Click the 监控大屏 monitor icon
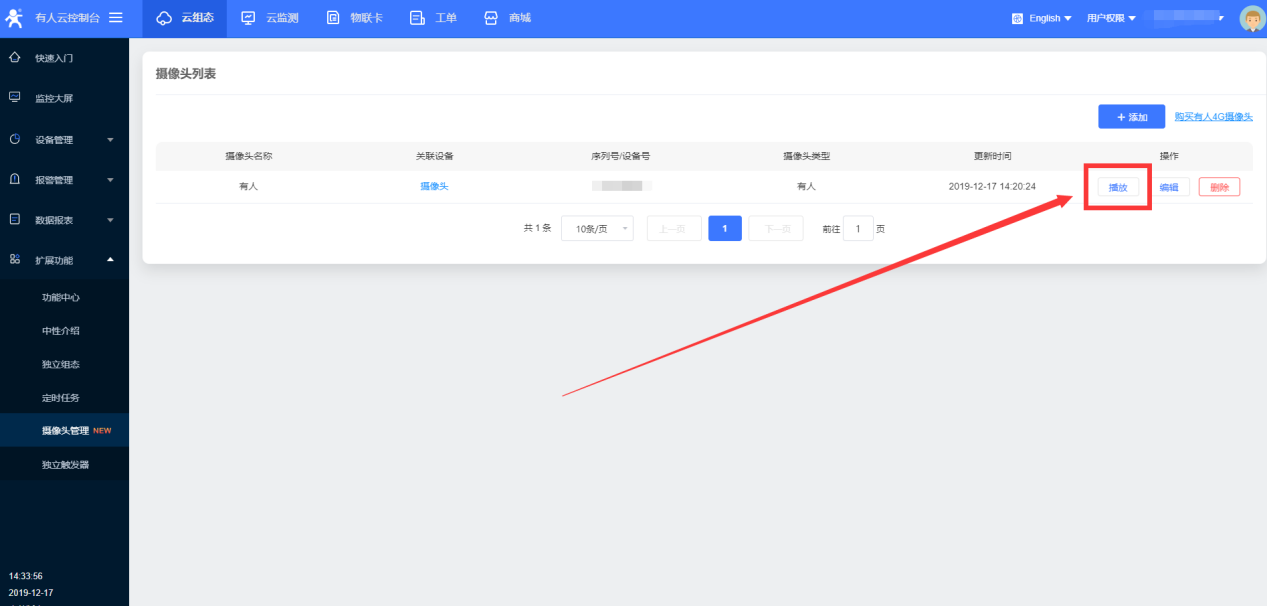This screenshot has height=606, width=1267. click(x=15, y=98)
